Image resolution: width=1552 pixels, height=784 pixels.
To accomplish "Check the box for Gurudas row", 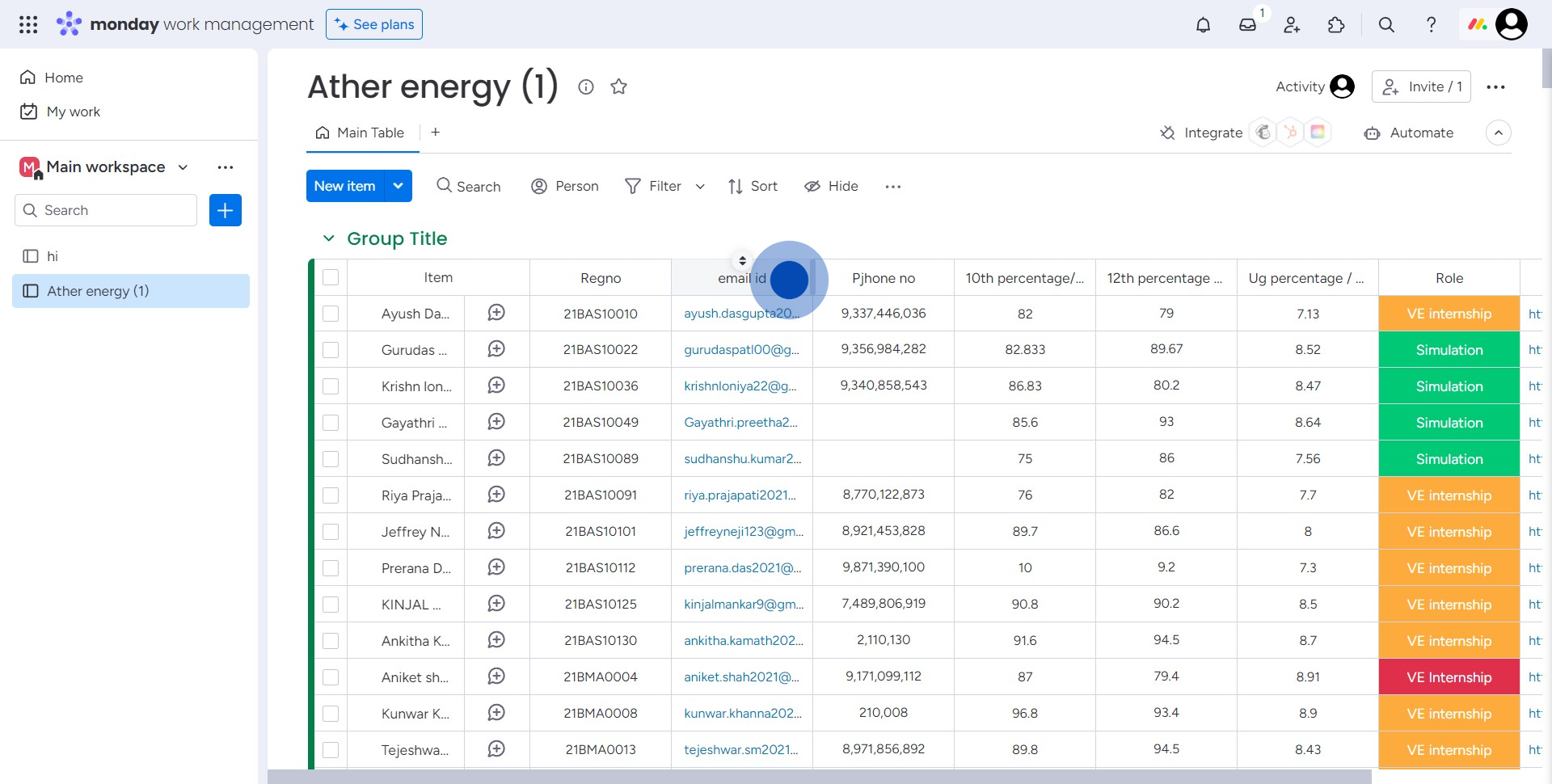I will coord(331,350).
